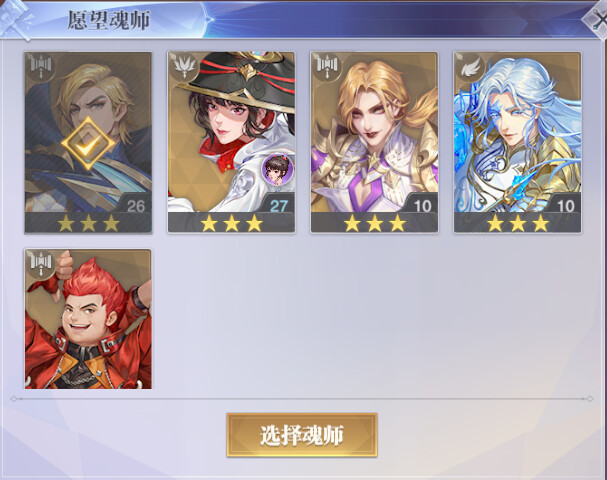607x480 pixels.
Task: Select the red-haired thumbs-down hero card
Action: tap(88, 319)
